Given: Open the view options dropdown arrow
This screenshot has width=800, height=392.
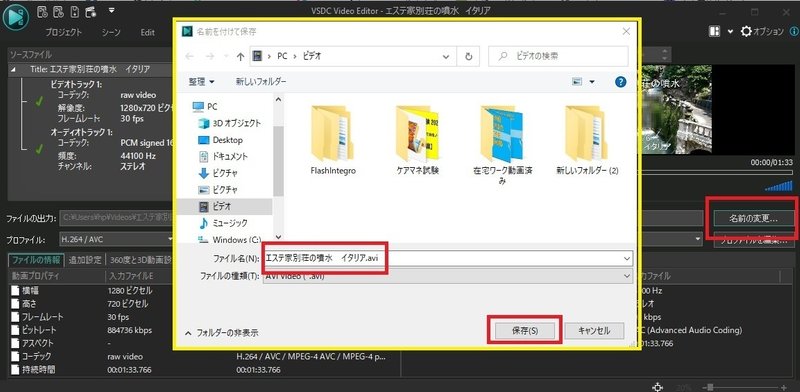Looking at the screenshot, I should tap(592, 82).
